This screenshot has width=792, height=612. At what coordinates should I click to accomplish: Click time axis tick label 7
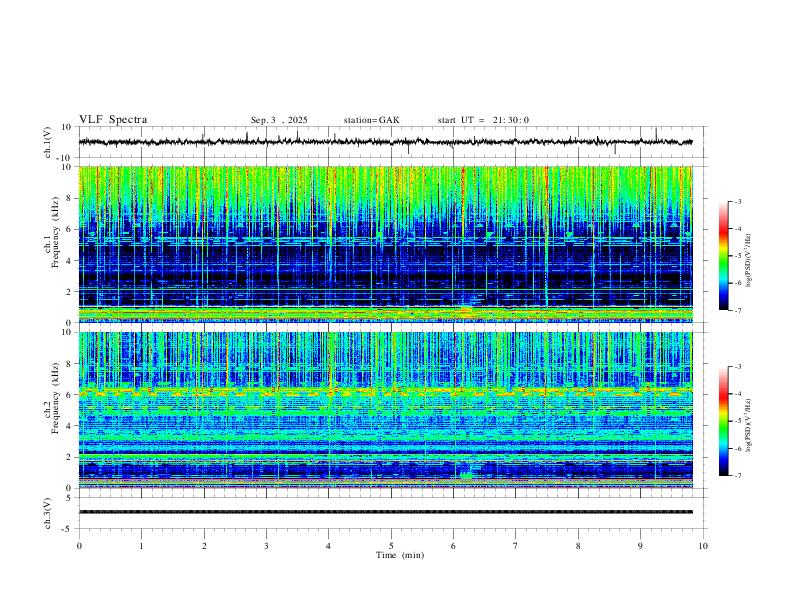[516, 546]
